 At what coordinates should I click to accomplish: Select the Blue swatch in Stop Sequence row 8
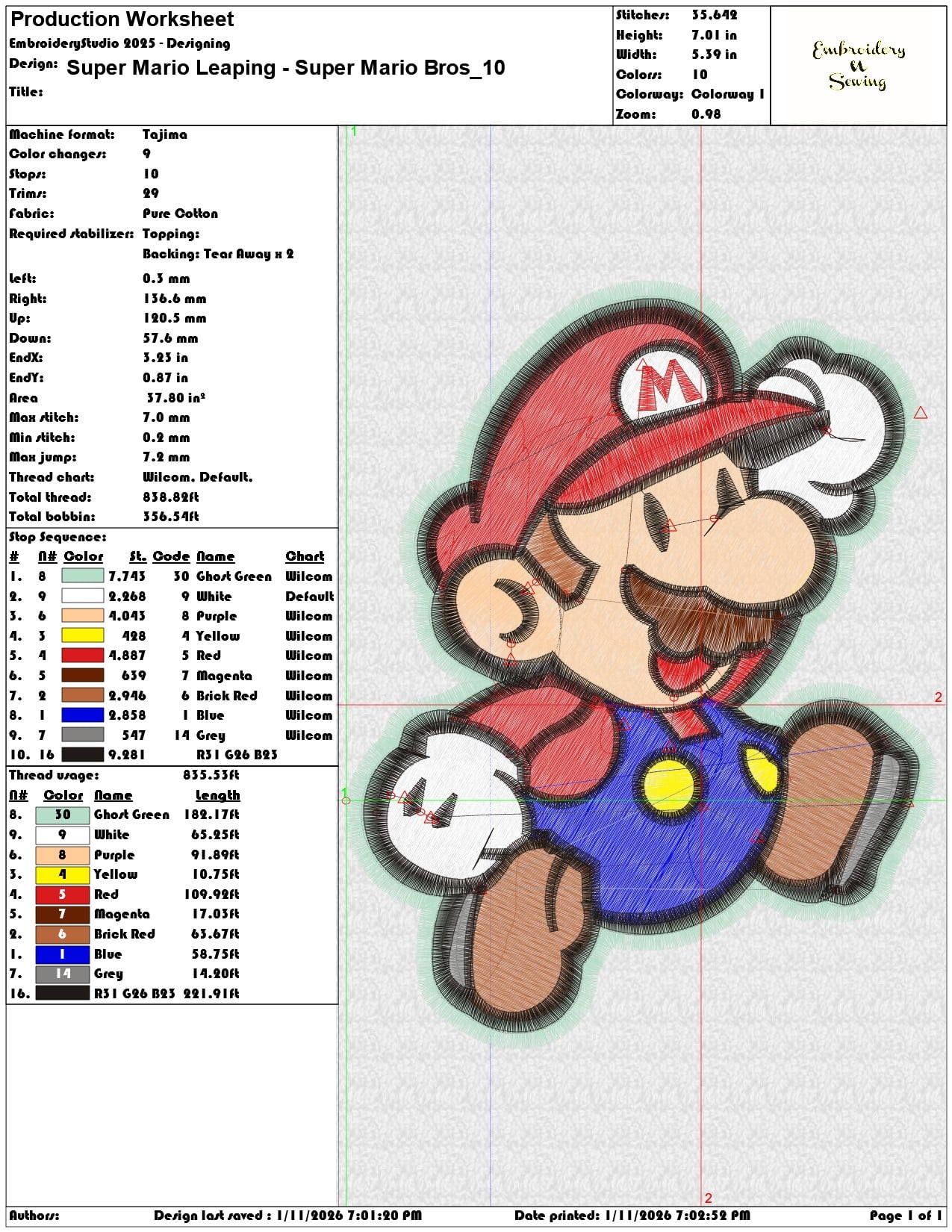82,715
